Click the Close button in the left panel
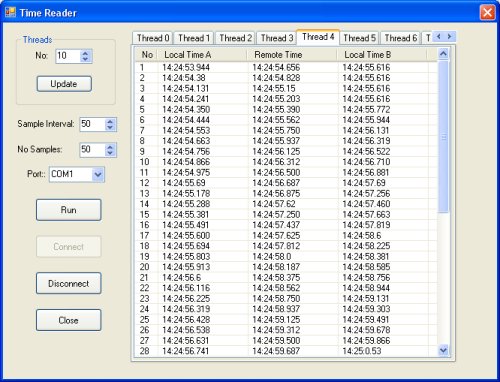This screenshot has height=382, width=500. click(x=68, y=320)
